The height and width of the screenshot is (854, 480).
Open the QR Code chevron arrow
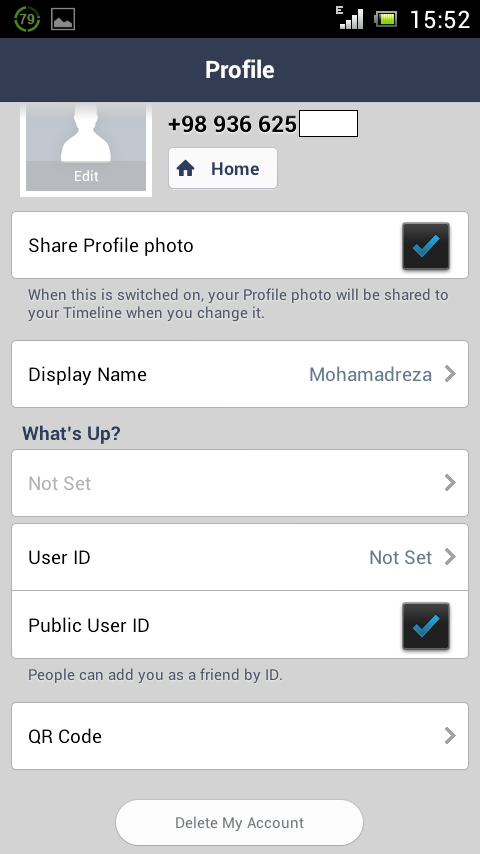pyautogui.click(x=450, y=736)
